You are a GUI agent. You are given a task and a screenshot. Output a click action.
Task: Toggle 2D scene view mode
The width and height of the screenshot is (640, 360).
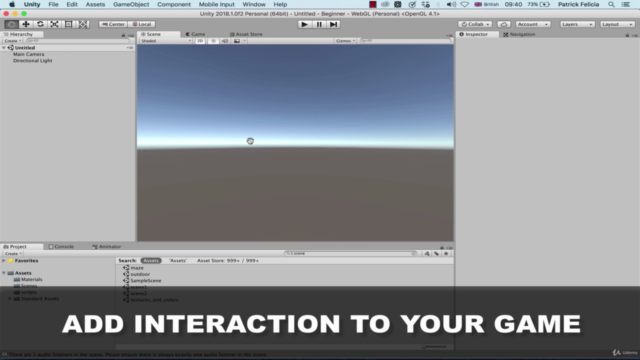point(200,41)
